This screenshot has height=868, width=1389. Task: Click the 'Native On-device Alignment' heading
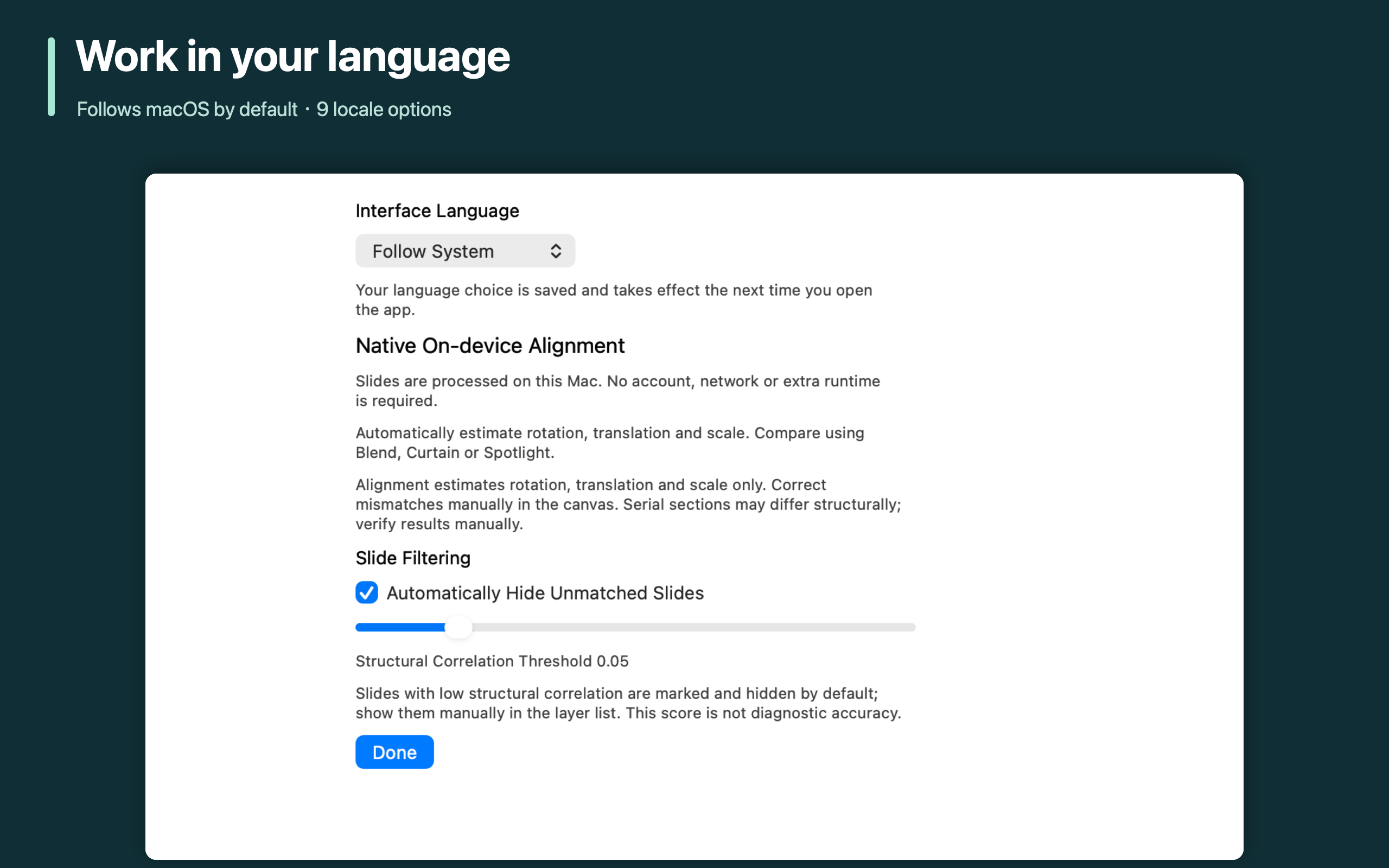pos(489,346)
